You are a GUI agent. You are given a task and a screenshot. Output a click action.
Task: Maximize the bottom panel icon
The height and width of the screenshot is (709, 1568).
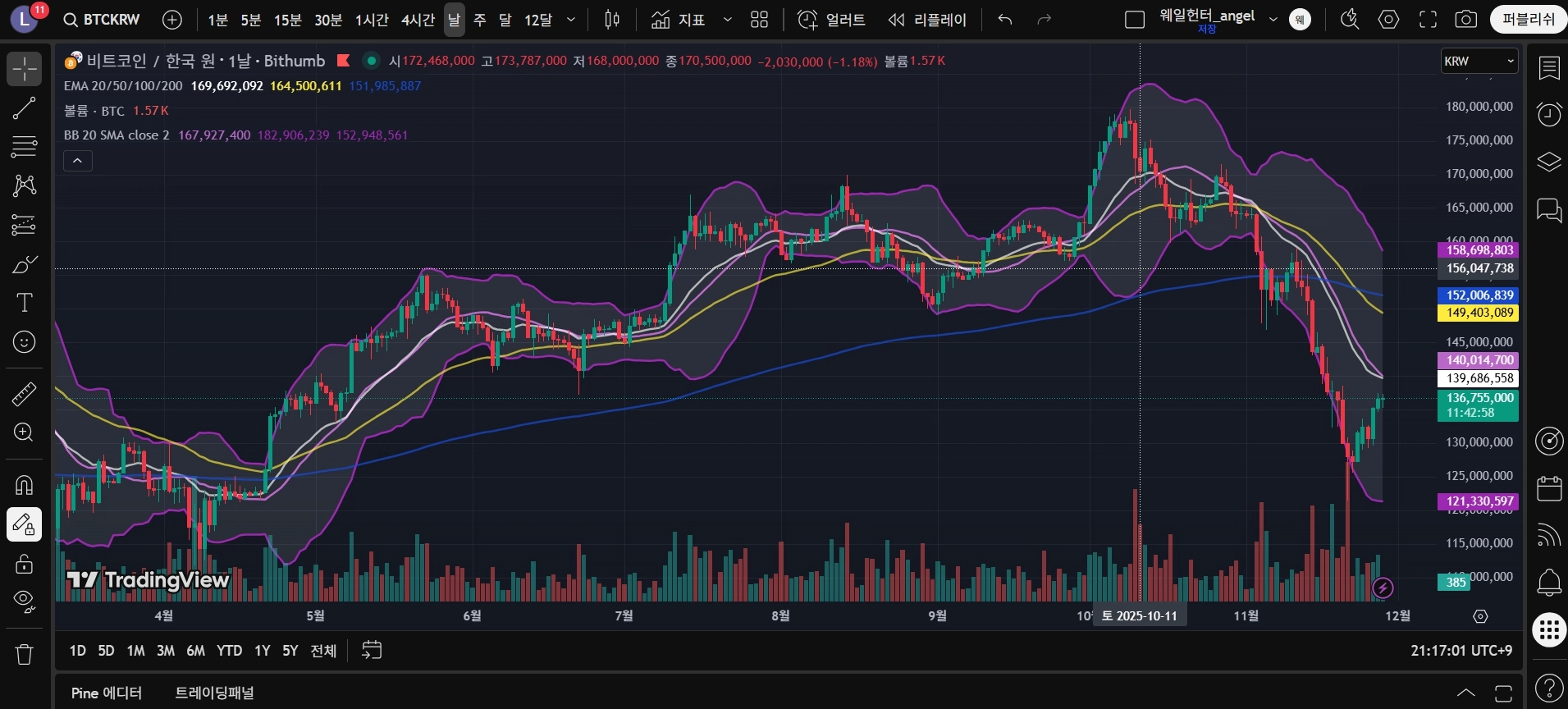click(x=1503, y=693)
